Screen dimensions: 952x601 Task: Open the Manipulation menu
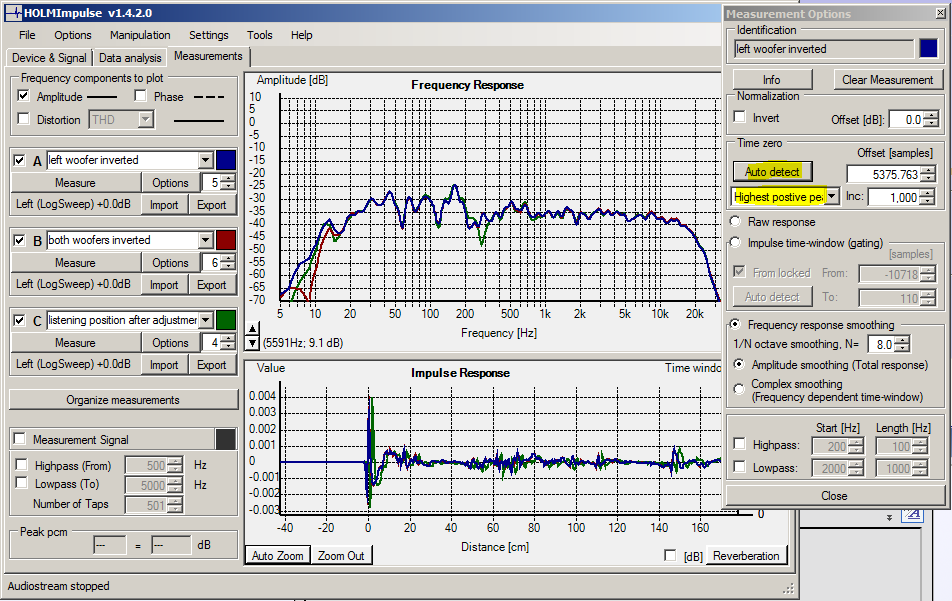click(x=140, y=35)
